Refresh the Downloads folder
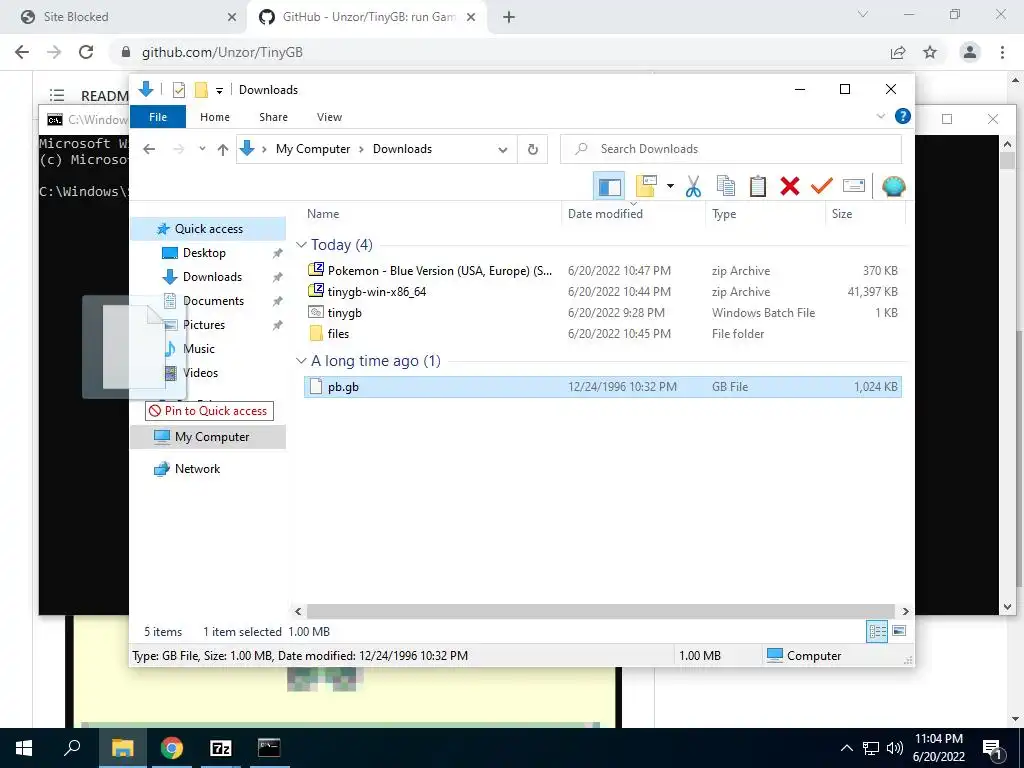The image size is (1024, 768). (x=532, y=150)
